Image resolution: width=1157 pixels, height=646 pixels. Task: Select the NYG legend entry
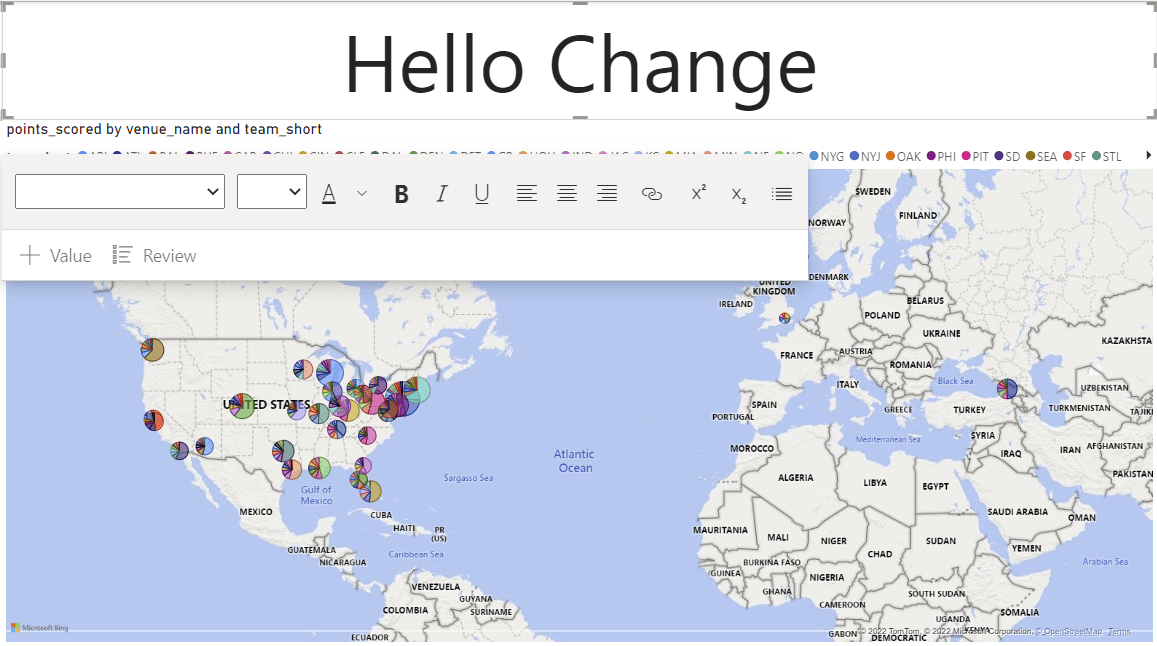coord(827,157)
